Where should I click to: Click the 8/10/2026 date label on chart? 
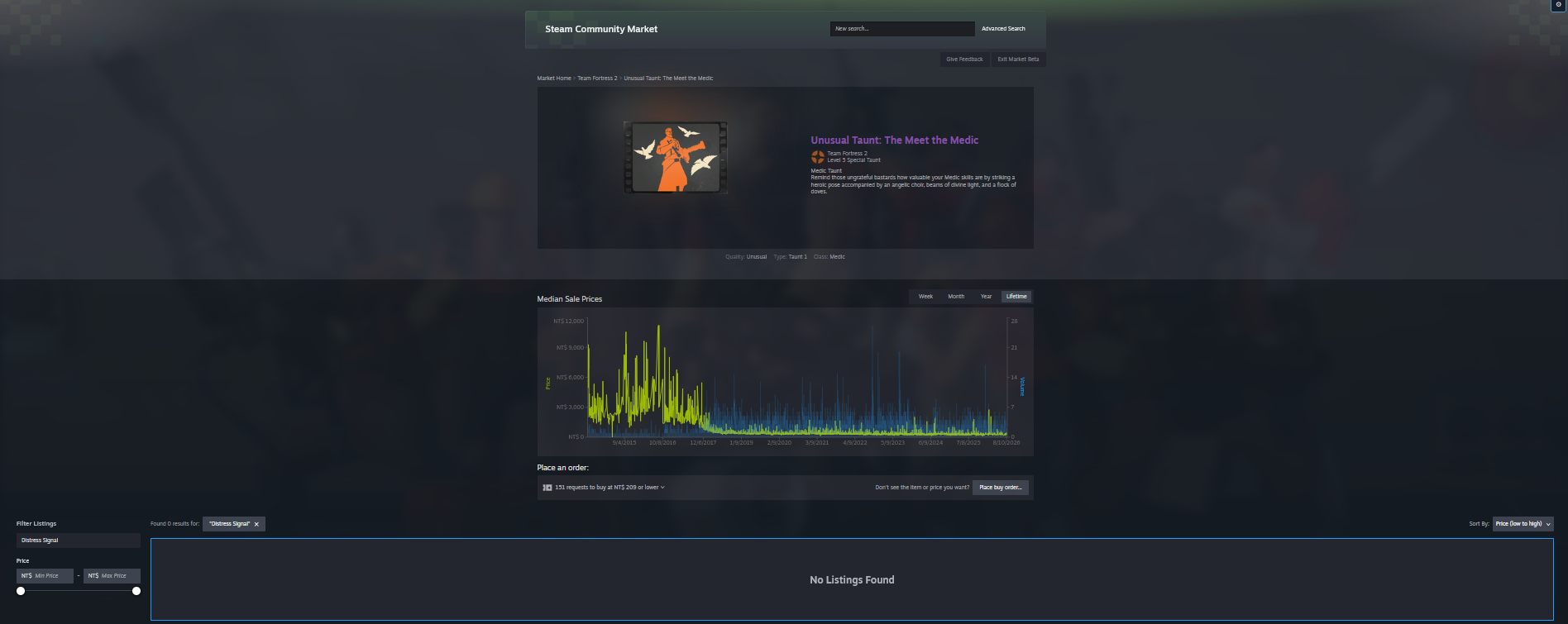[1006, 443]
